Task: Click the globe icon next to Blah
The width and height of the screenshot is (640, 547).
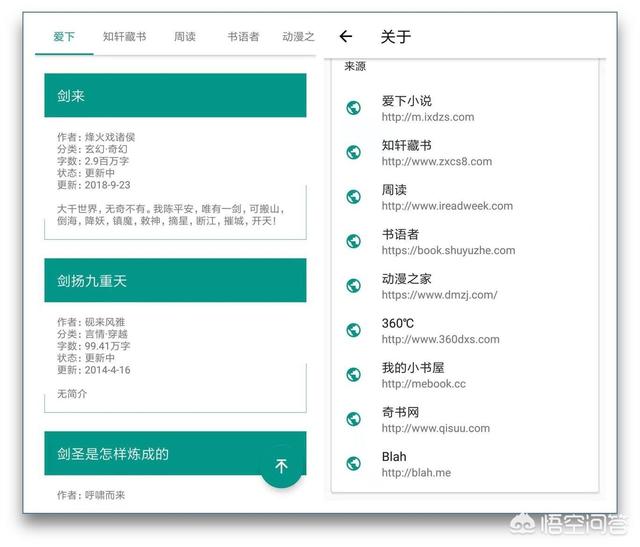Action: coord(353,464)
